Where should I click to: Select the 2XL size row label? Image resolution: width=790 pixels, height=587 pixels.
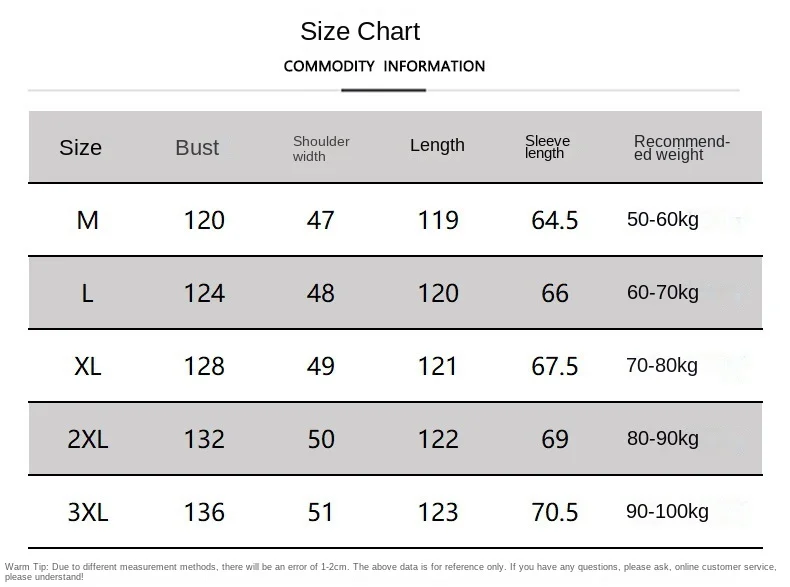click(88, 439)
